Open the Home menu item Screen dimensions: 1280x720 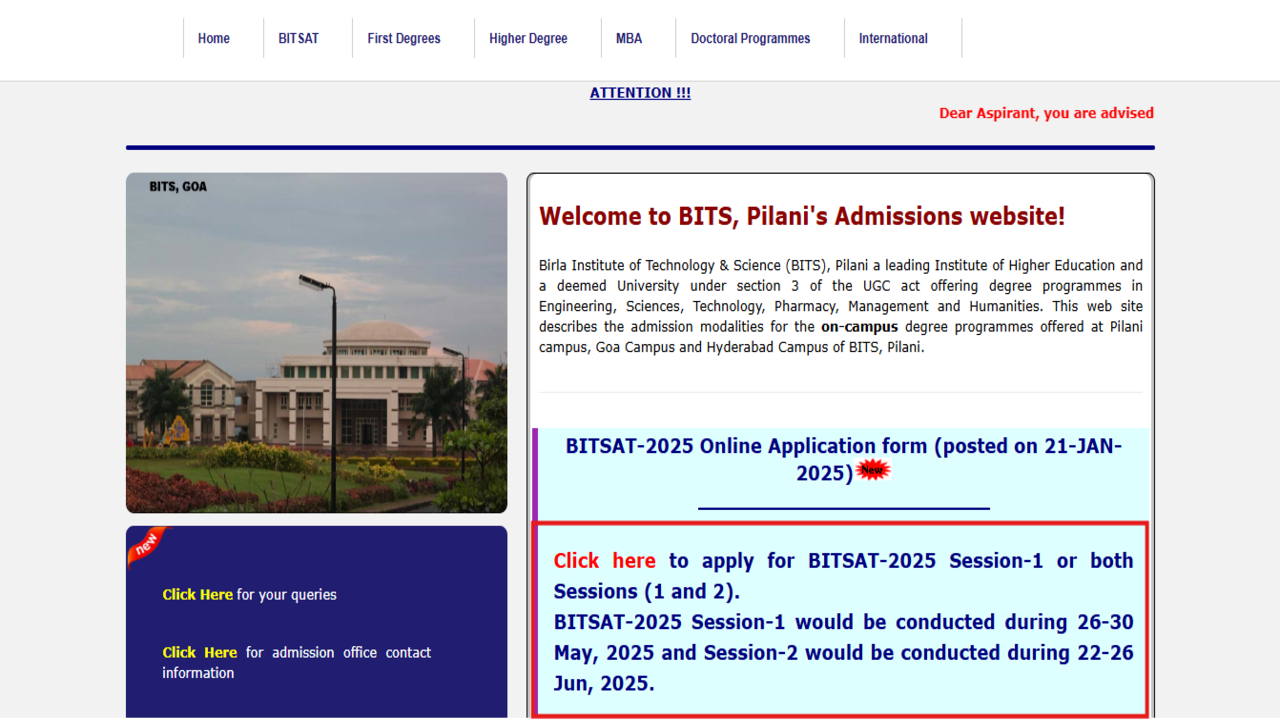(213, 39)
